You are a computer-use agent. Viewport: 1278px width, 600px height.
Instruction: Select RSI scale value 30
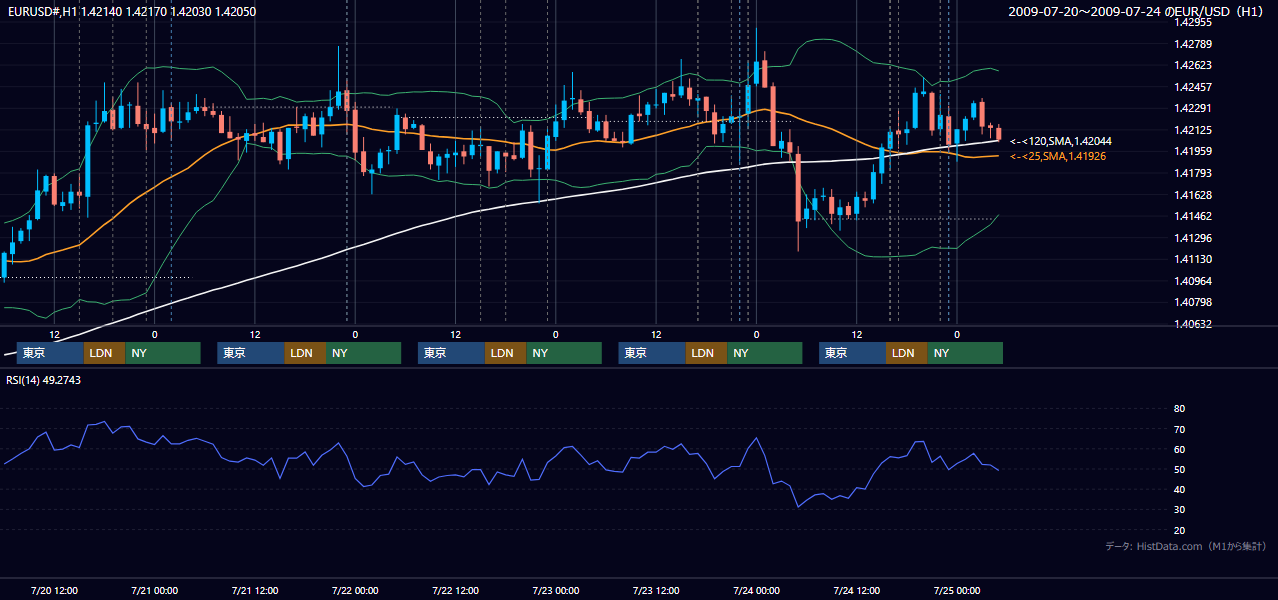pos(1179,510)
